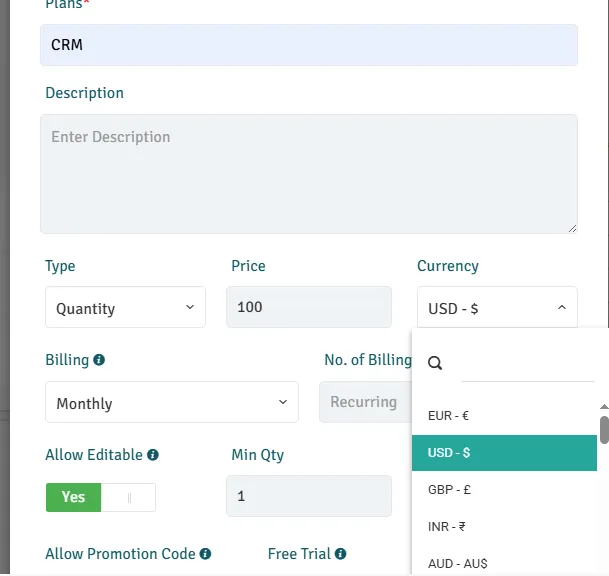
Task: Select USD - $ currency option in list
Action: [504, 453]
